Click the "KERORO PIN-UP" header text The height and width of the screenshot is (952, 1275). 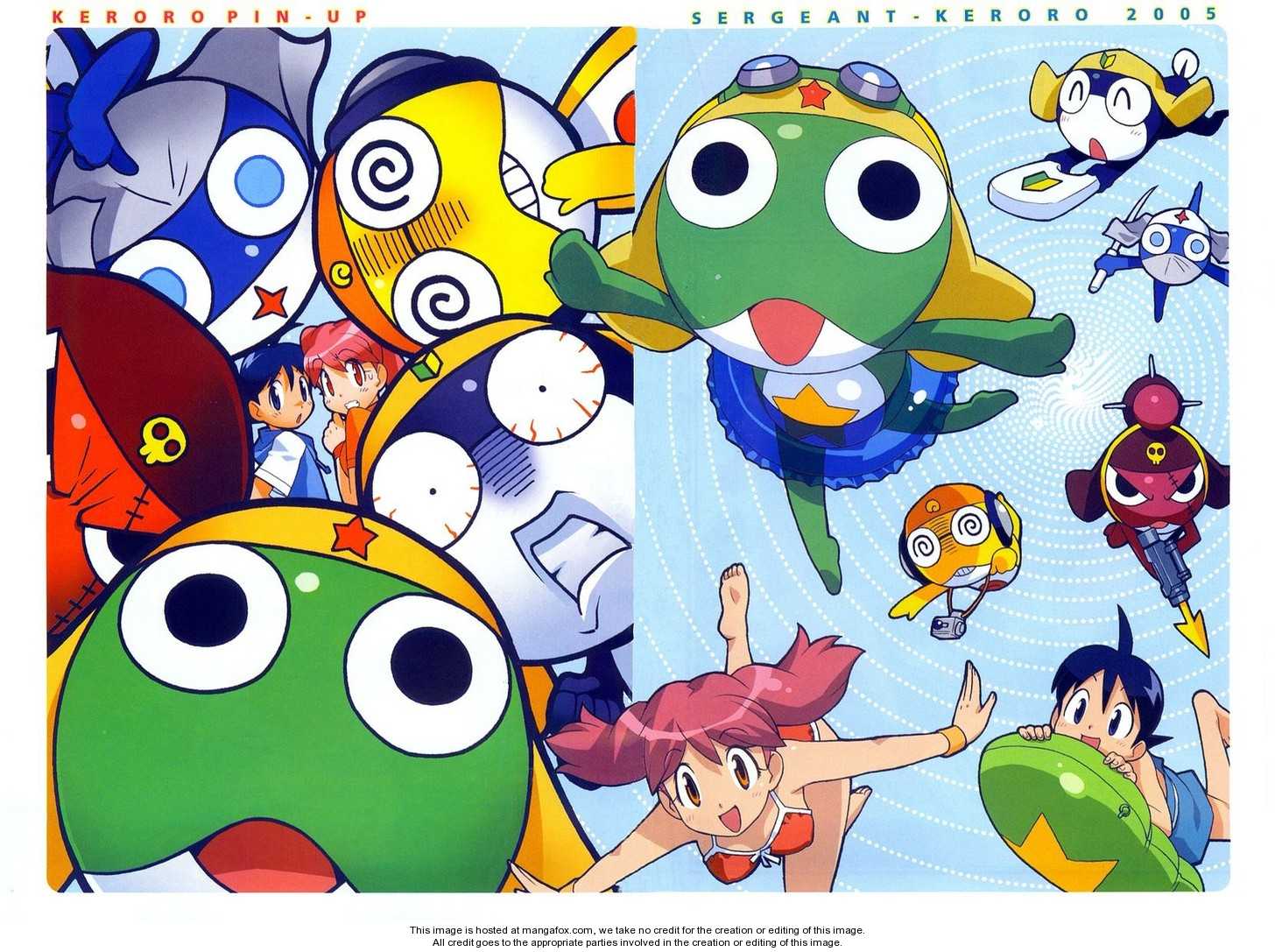211,16
